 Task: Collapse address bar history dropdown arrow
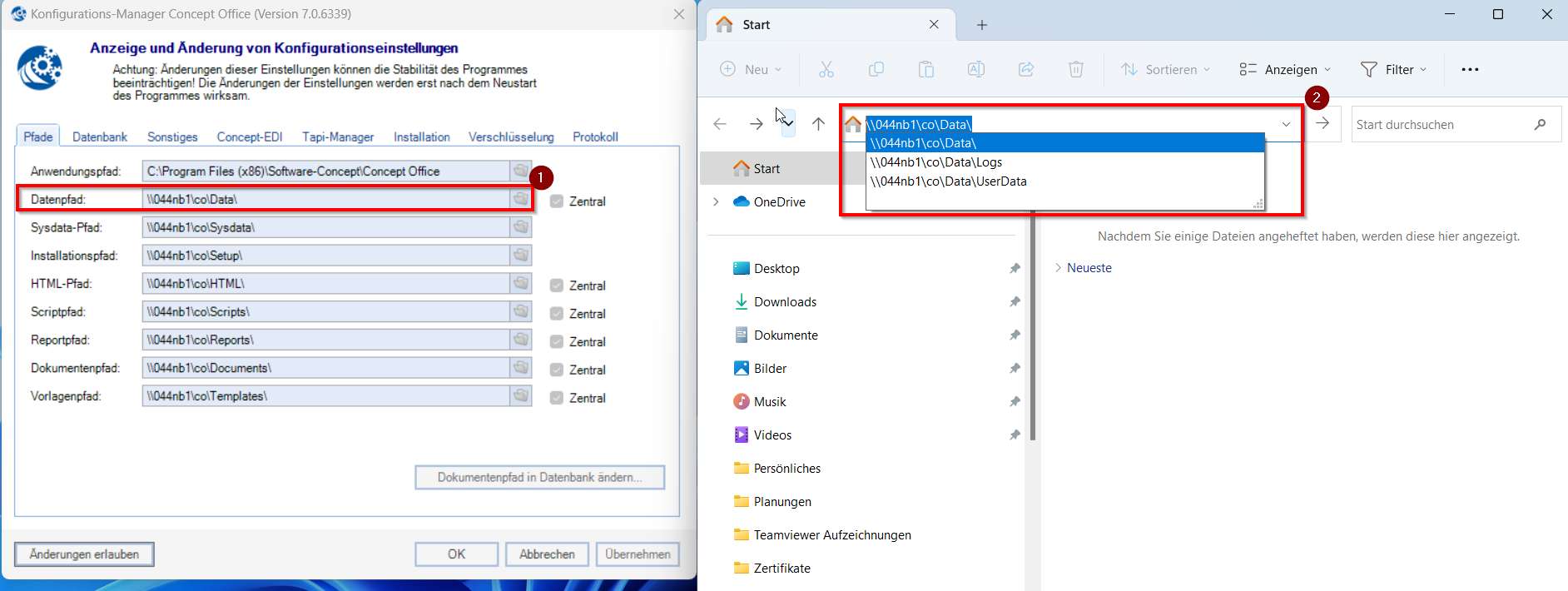[x=1286, y=124]
